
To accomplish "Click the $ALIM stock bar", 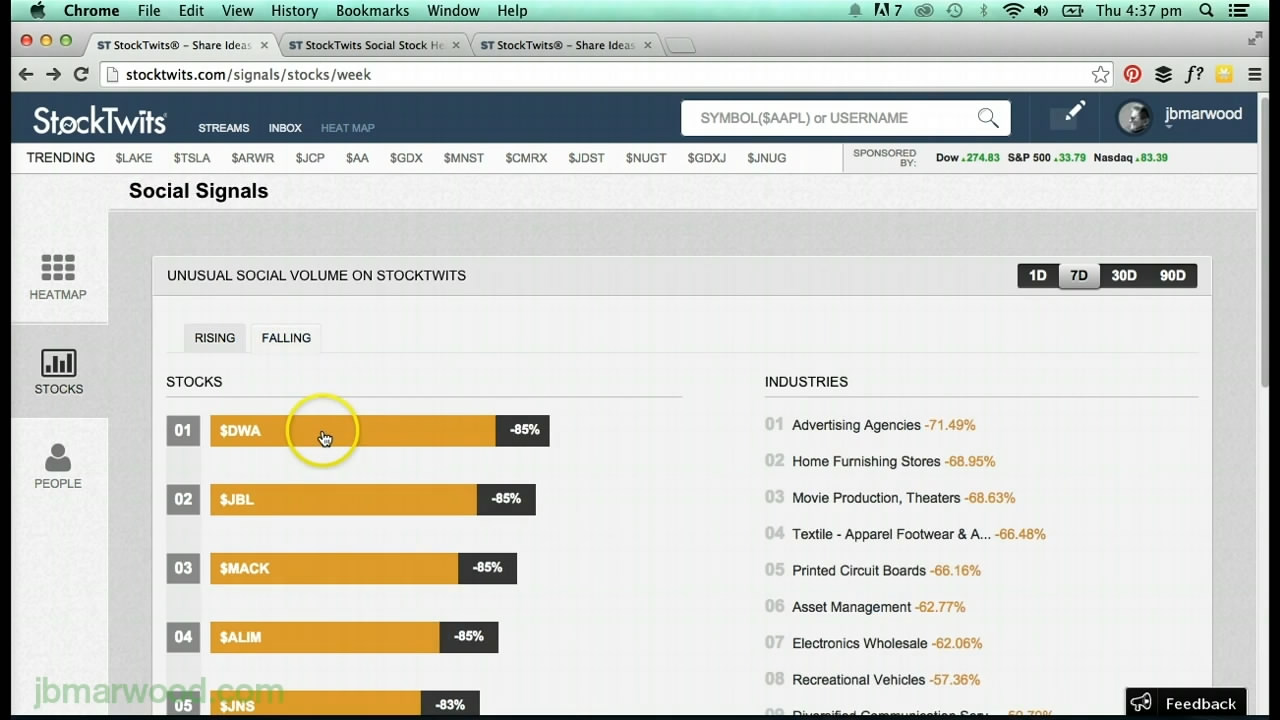I will coord(354,637).
